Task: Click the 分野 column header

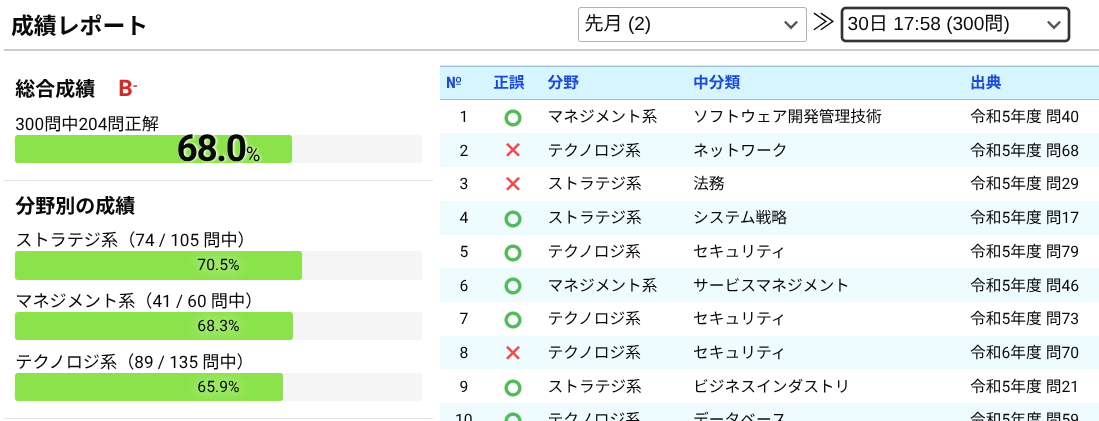Action: (x=563, y=83)
